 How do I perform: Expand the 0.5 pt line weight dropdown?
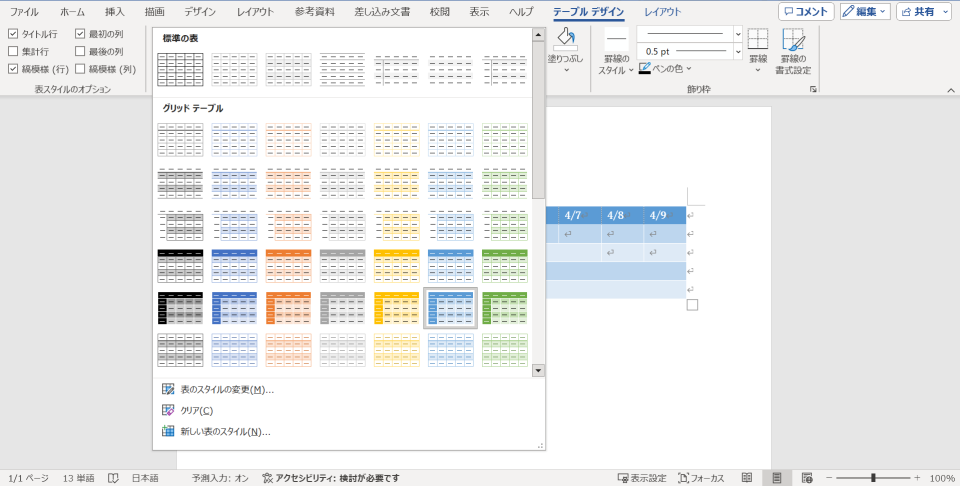click(x=738, y=51)
